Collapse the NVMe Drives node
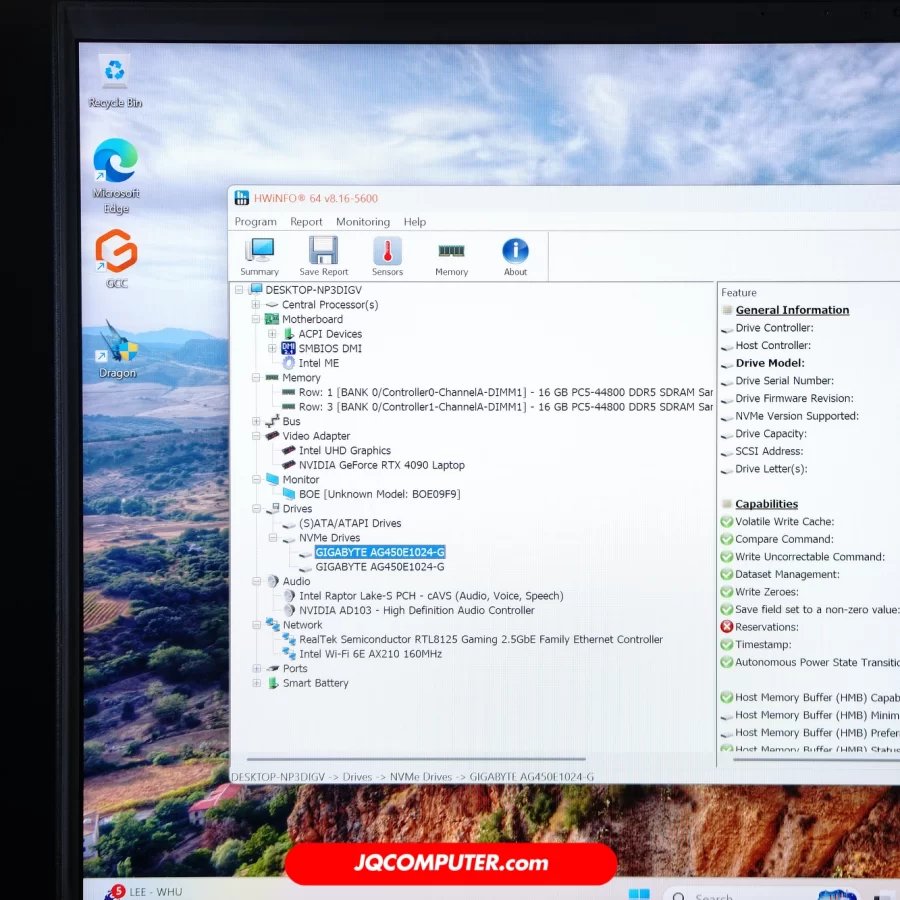 click(x=273, y=538)
